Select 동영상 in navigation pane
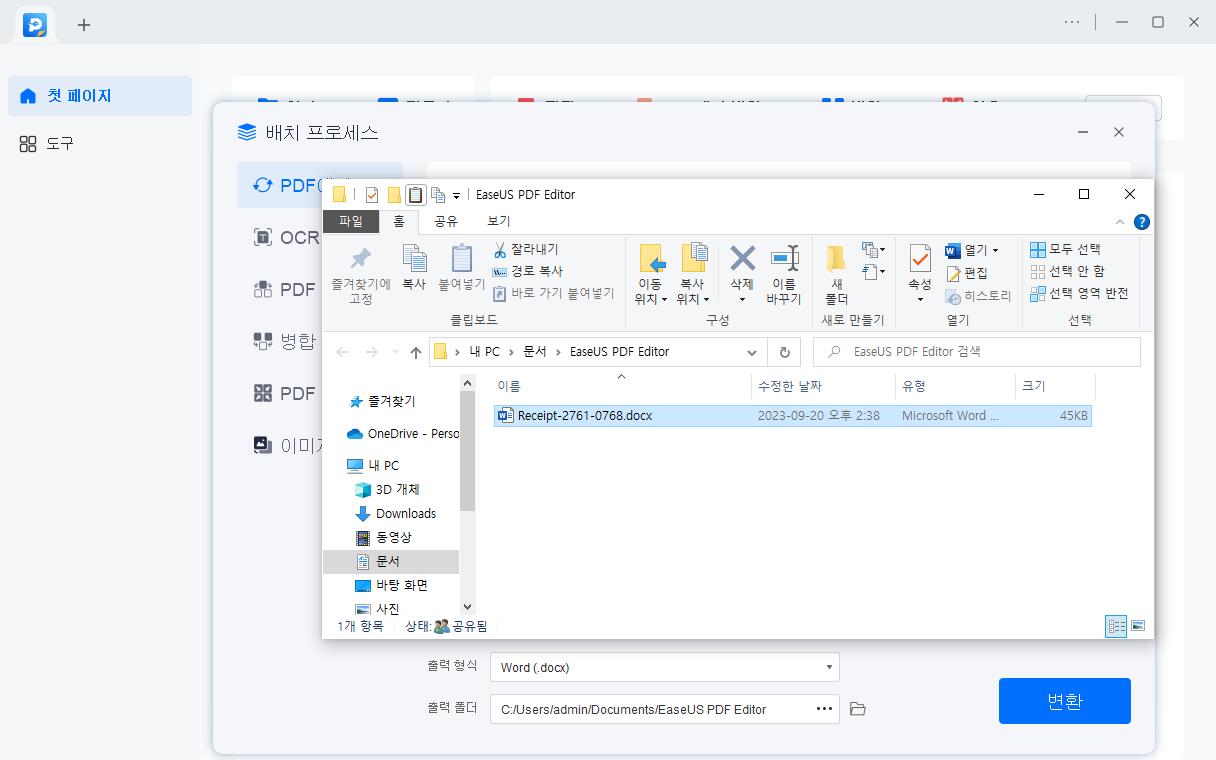The image size is (1216, 760). tap(384, 537)
